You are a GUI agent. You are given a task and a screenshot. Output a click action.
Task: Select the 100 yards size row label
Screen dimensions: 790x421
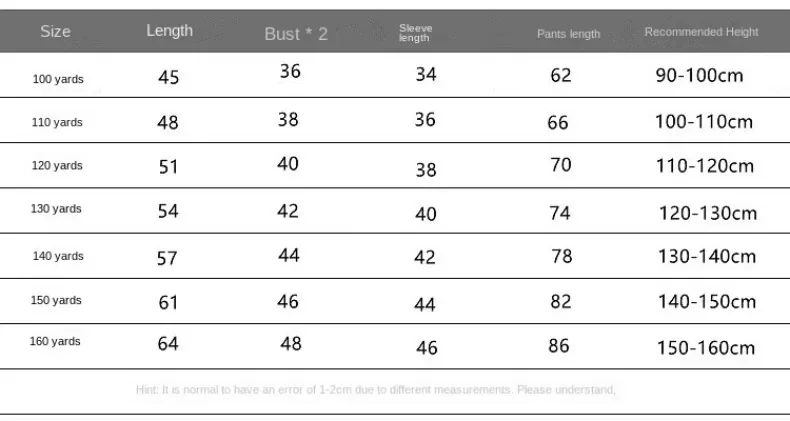click(58, 79)
